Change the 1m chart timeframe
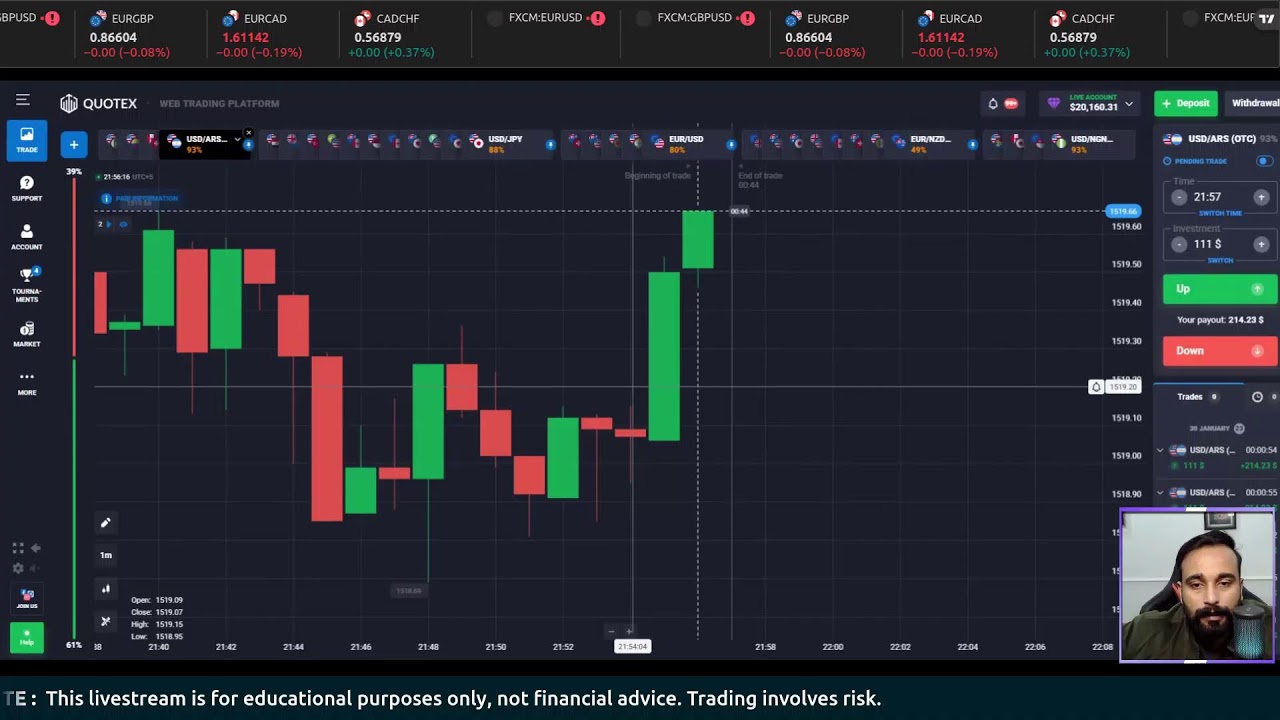 point(105,555)
